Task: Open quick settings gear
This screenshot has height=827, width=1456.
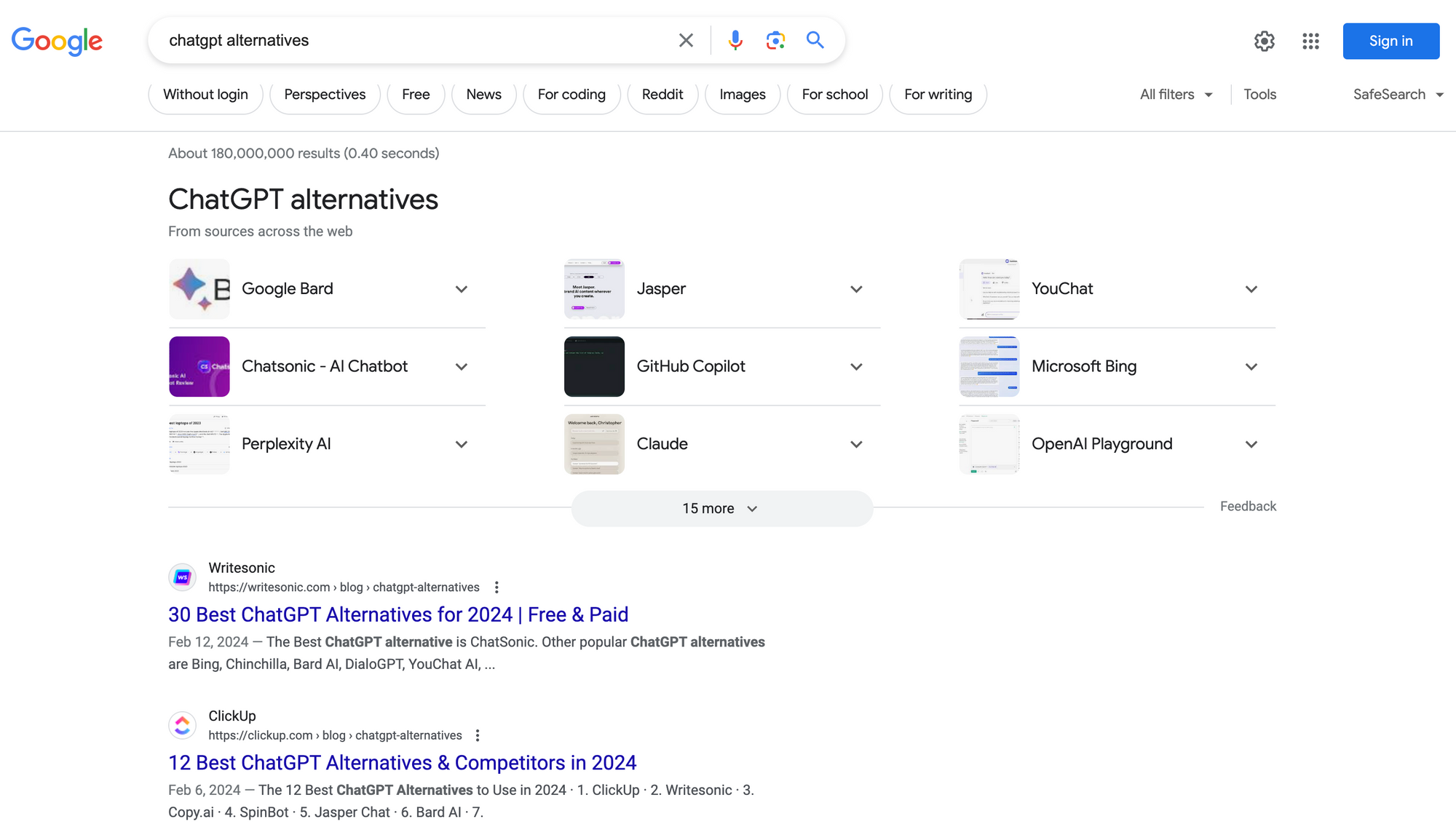Action: click(x=1265, y=41)
